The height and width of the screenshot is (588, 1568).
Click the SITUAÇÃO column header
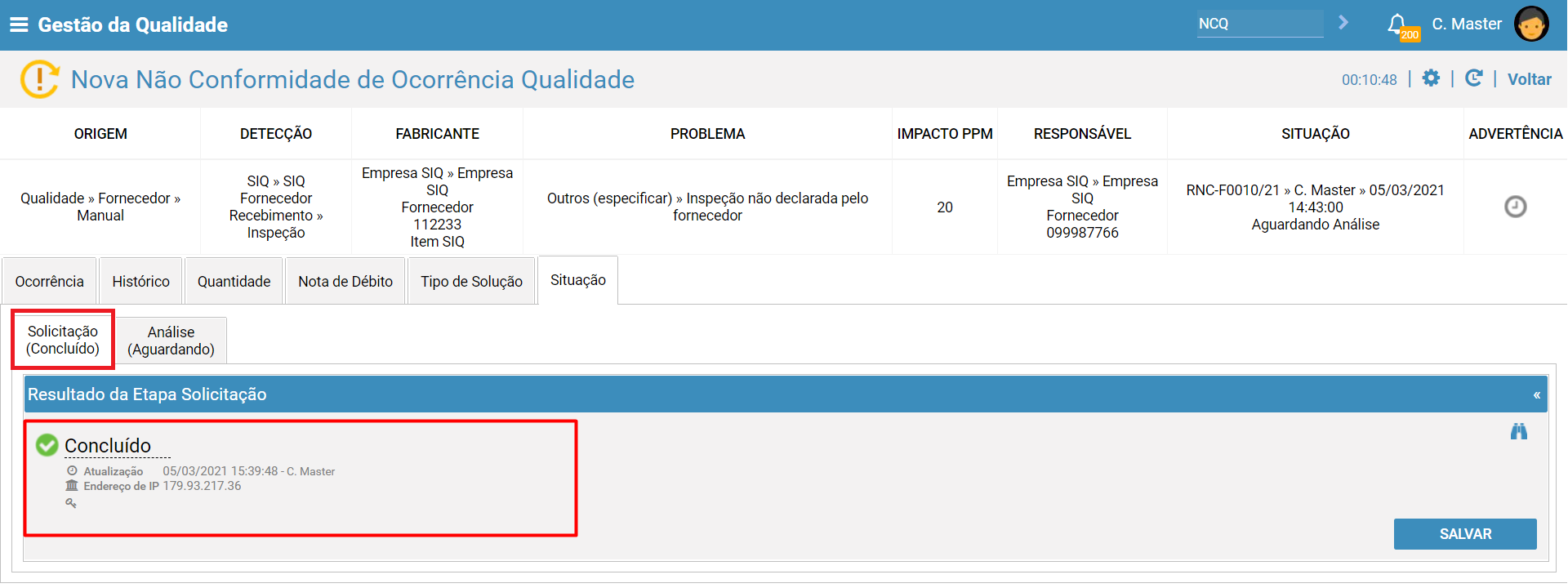(x=1316, y=134)
